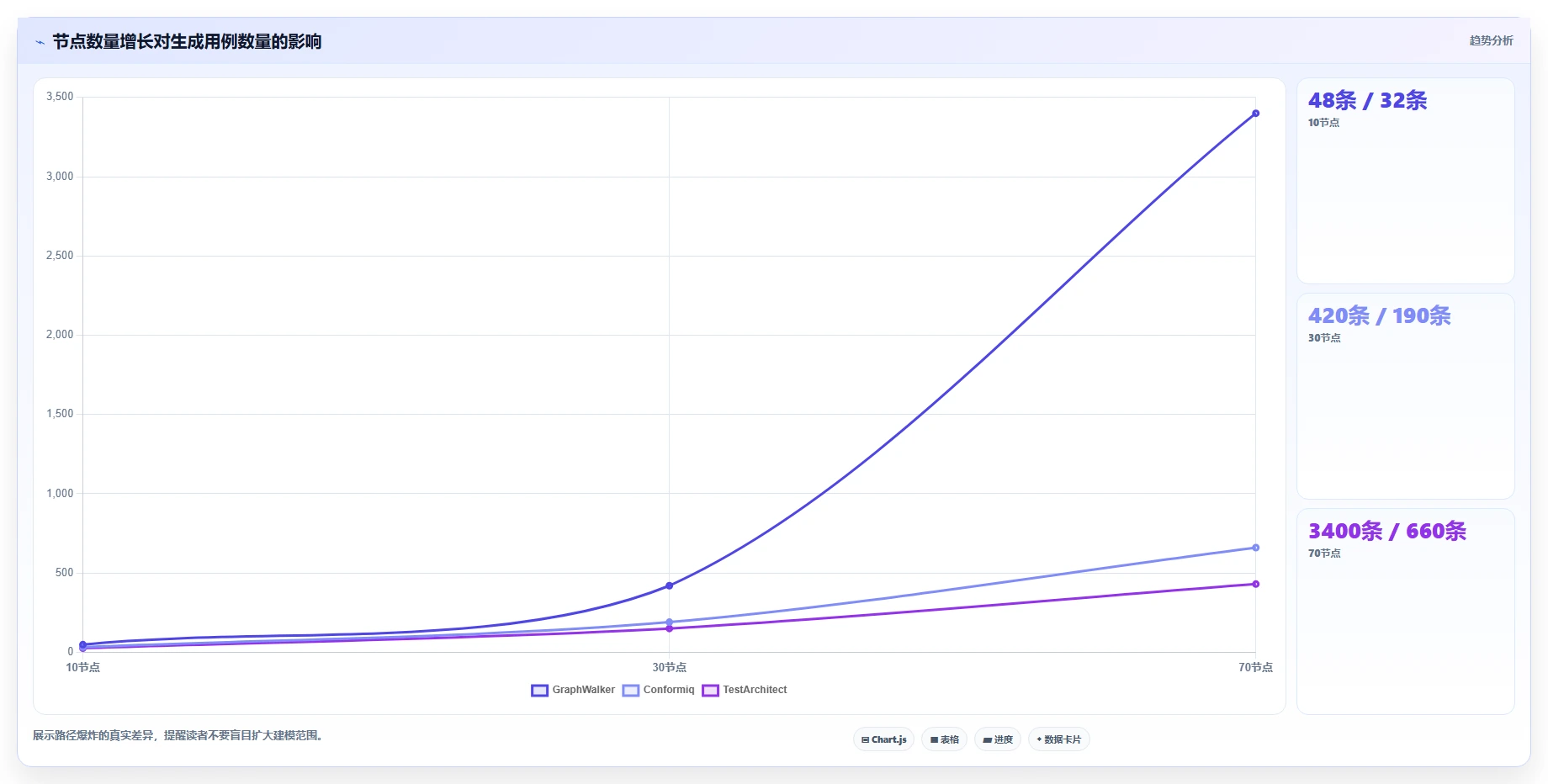Click the 进度 tag chip
The height and width of the screenshot is (784, 1548).
coord(998,739)
